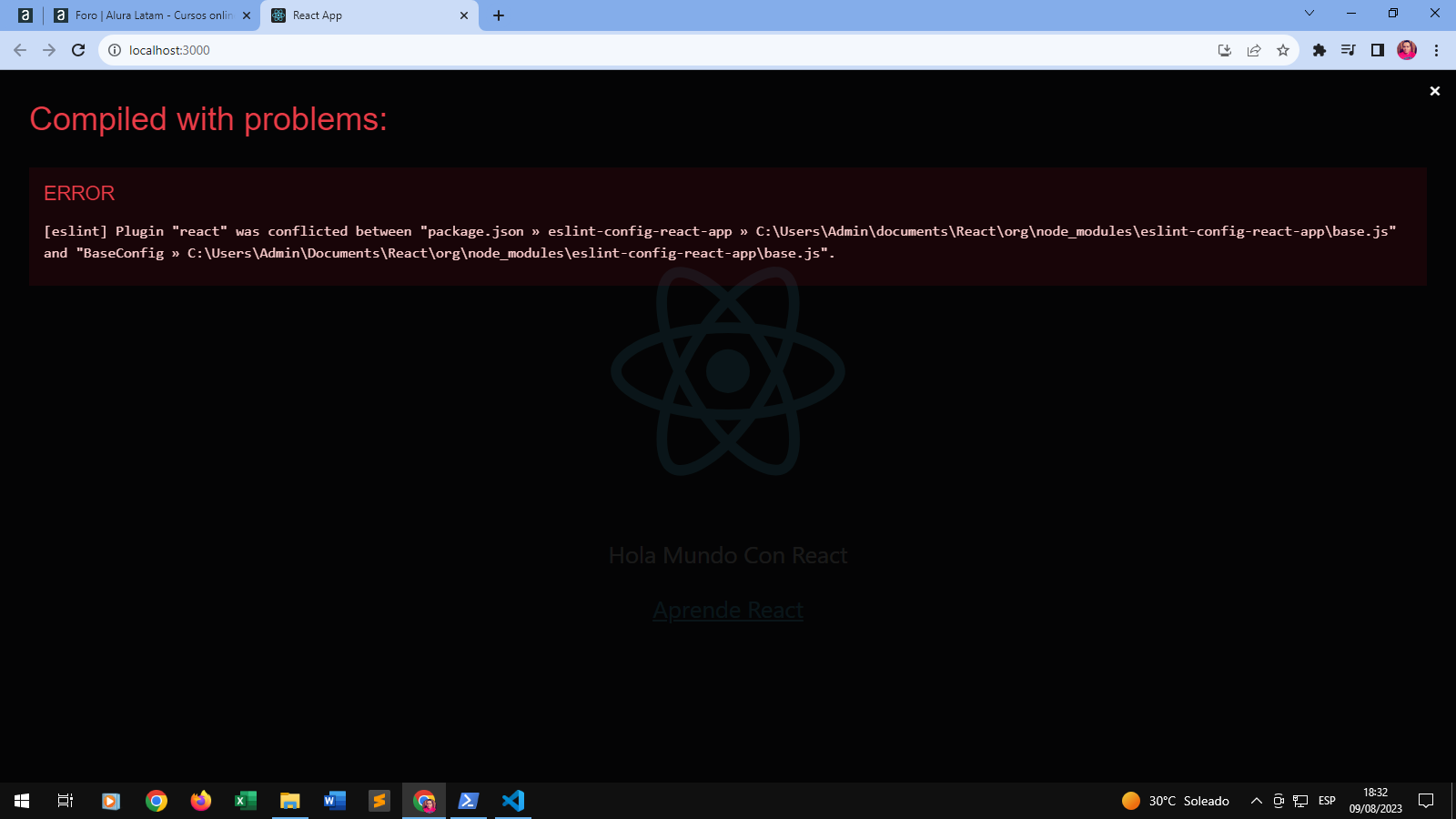Switch to the active Chrome profile window
Viewport: 1456px width, 819px height.
click(x=424, y=801)
